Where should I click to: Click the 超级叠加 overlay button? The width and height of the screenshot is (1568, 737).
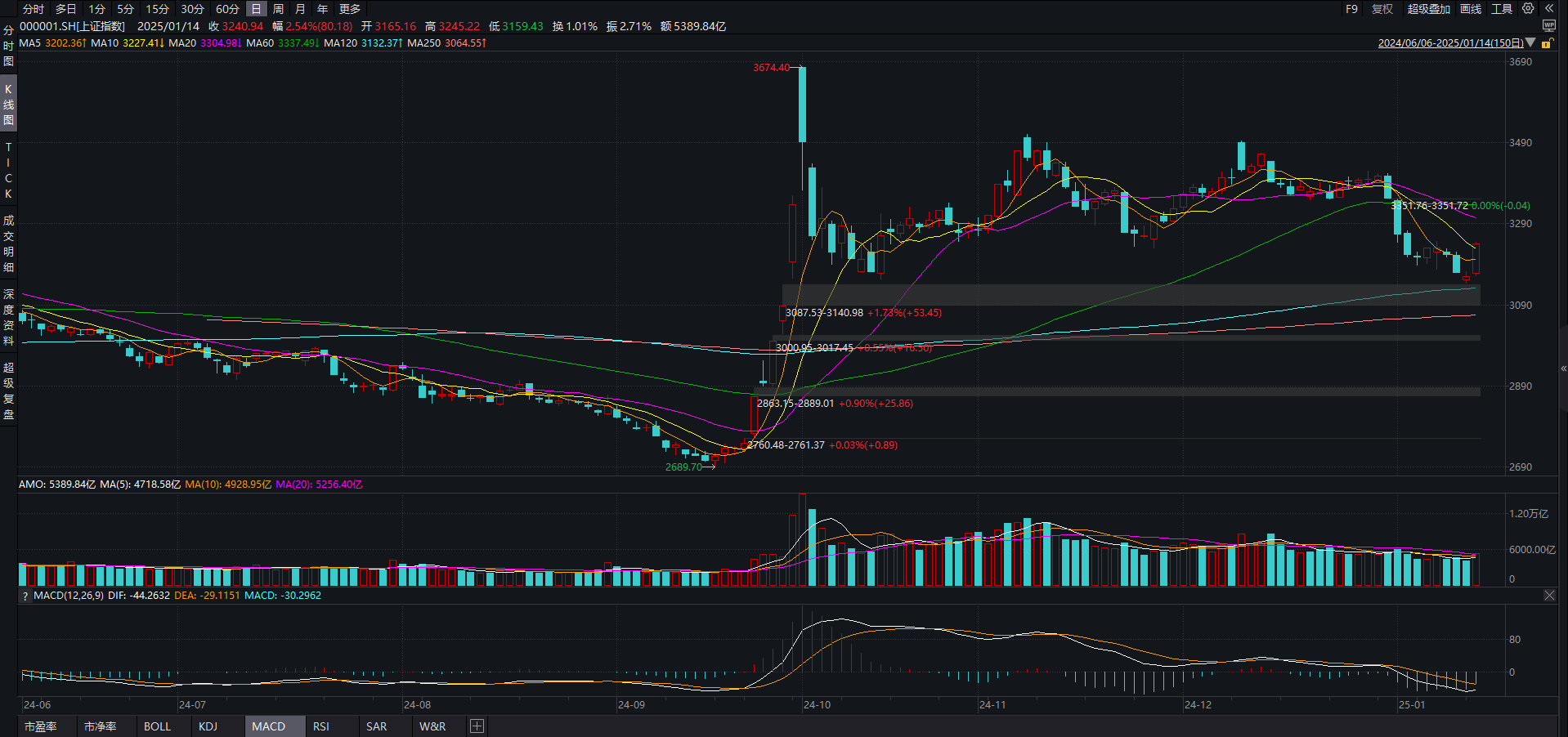coord(1428,9)
